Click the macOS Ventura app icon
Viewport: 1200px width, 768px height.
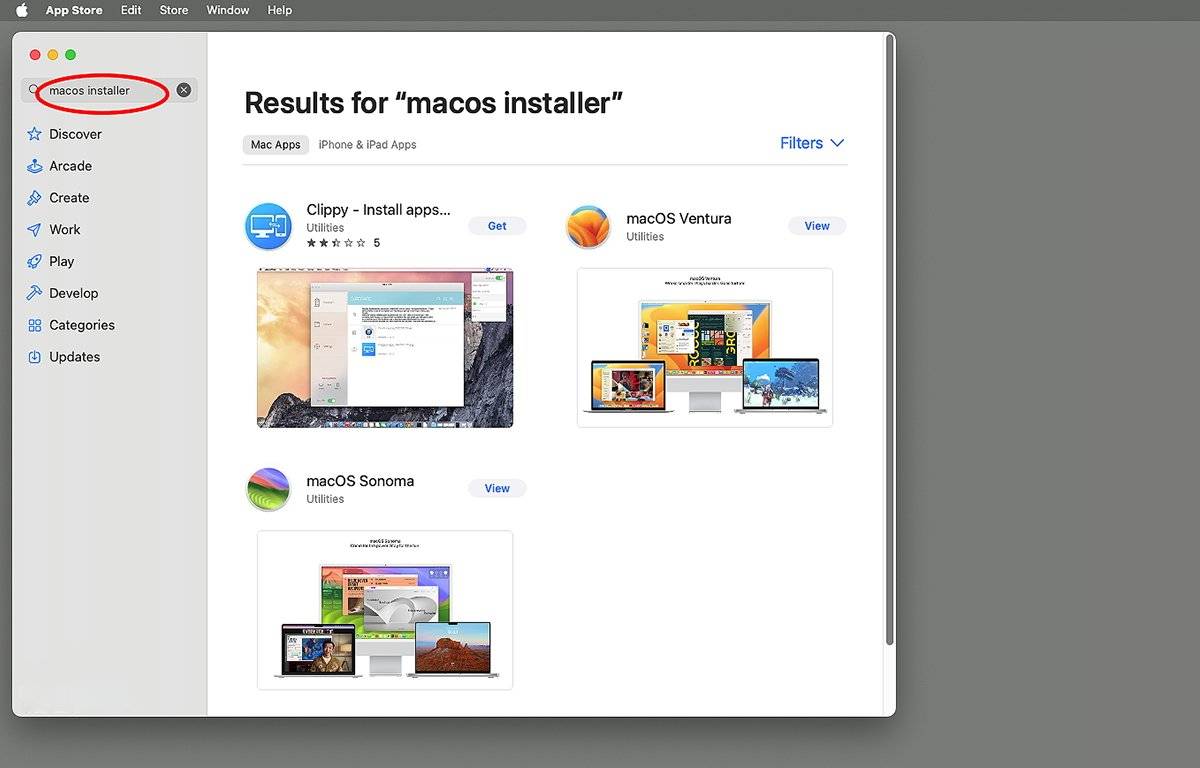click(588, 227)
